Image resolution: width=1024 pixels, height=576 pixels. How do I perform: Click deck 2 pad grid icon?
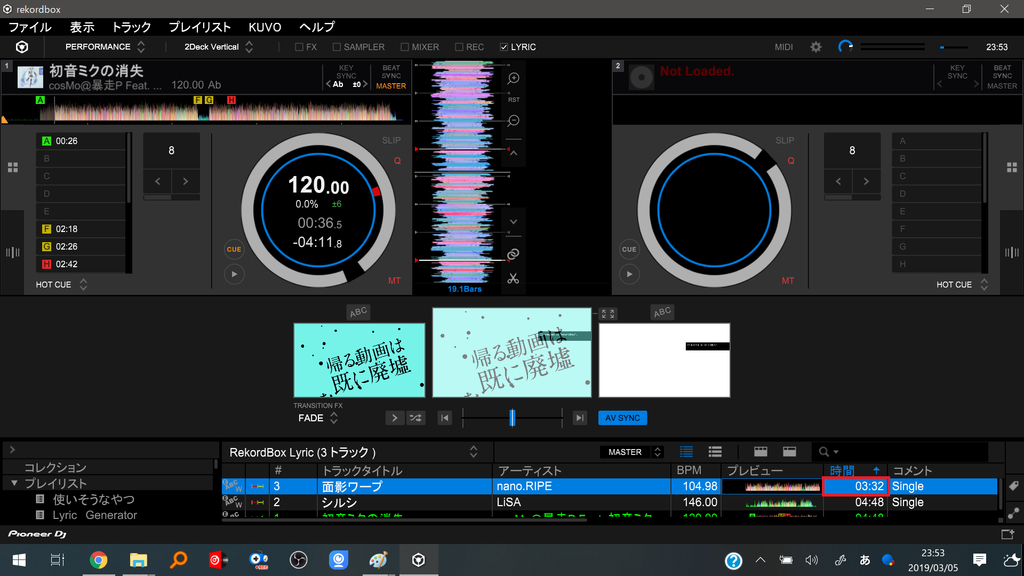[x=1012, y=168]
